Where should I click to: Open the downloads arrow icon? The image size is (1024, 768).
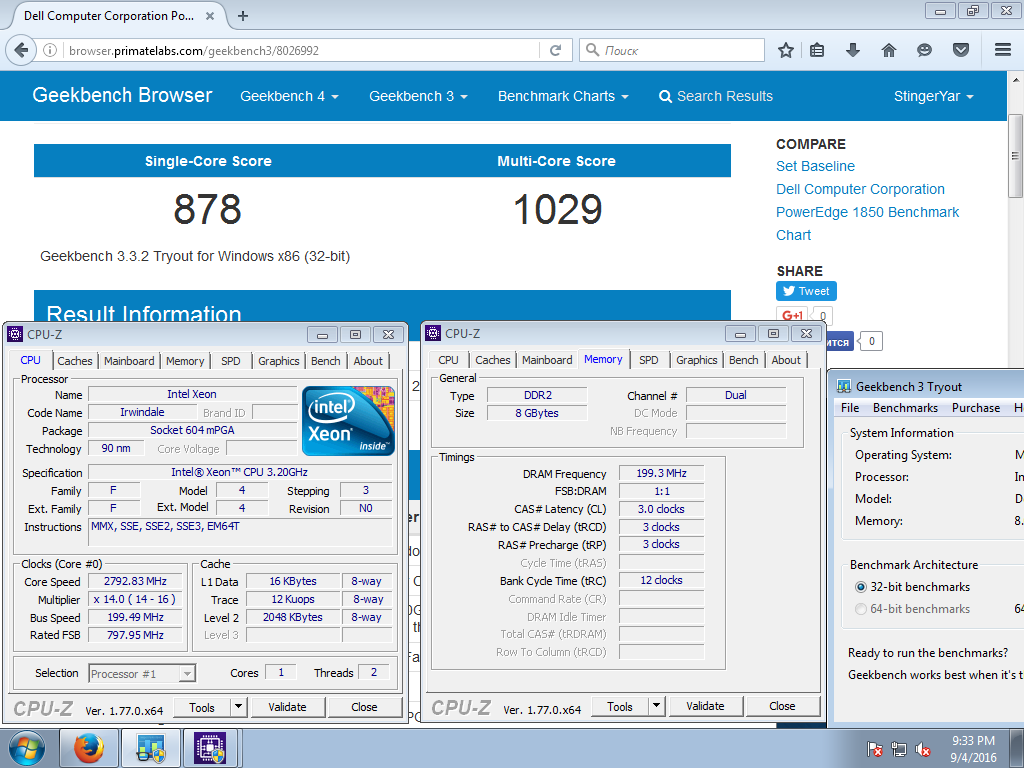[852, 50]
